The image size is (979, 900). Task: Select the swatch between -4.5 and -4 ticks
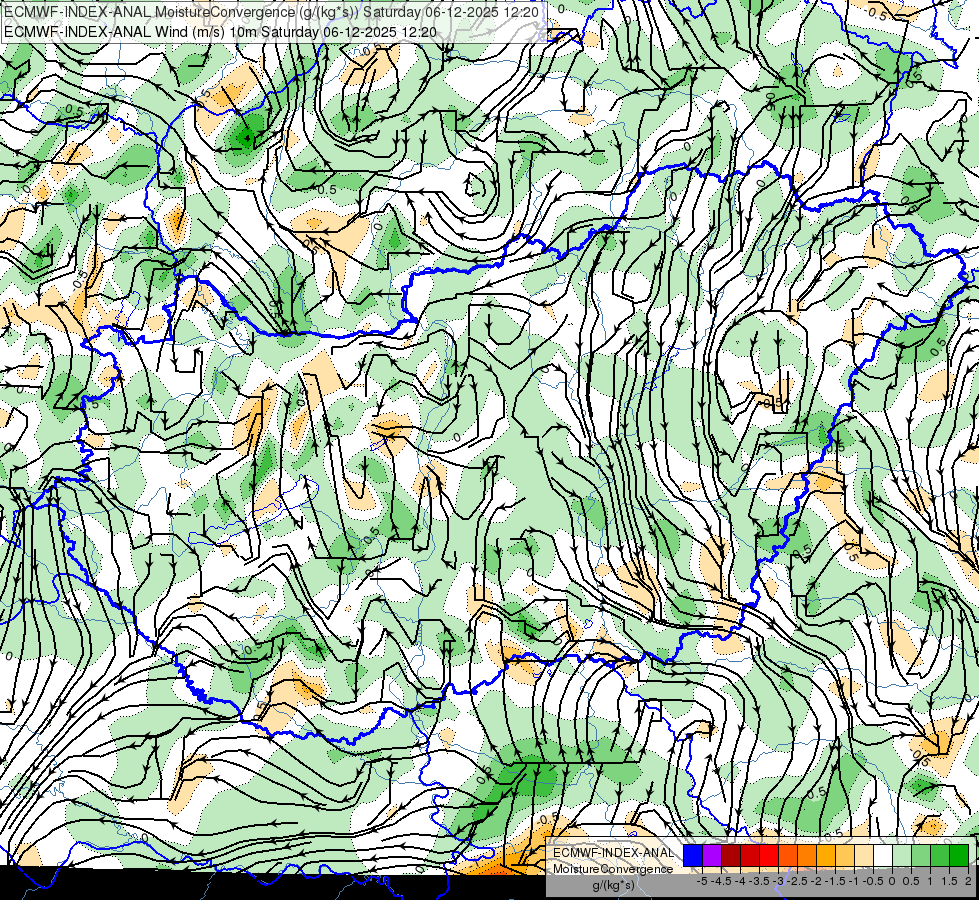pos(731,856)
